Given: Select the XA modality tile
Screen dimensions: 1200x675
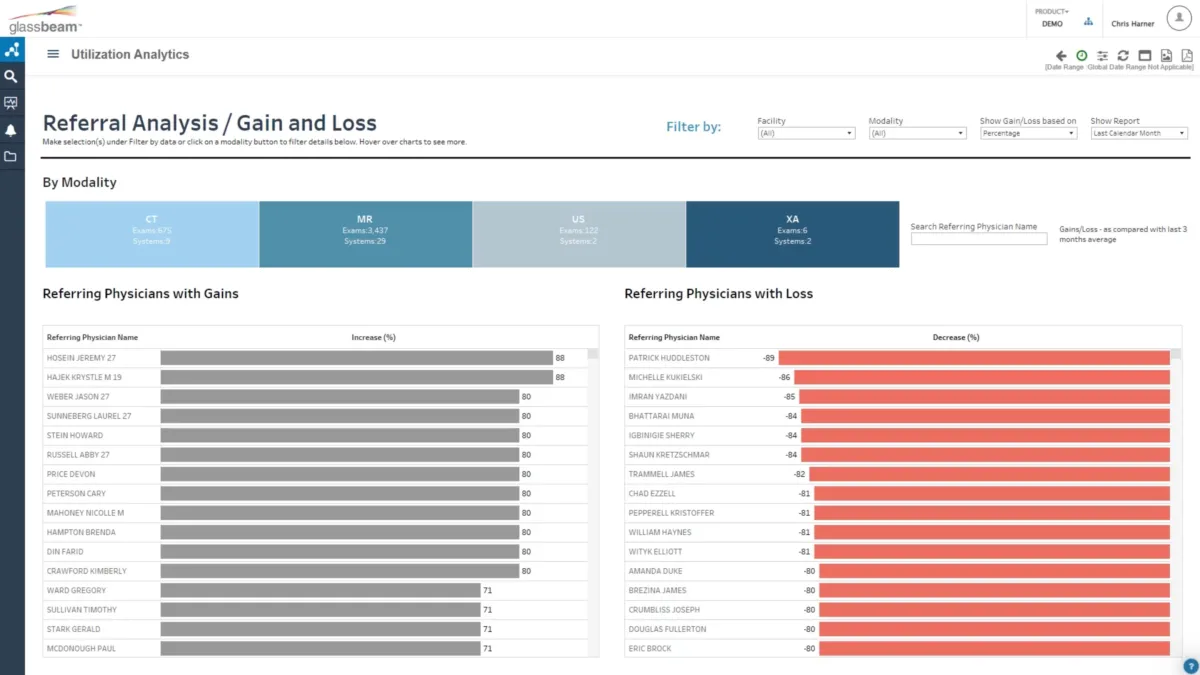Looking at the screenshot, I should tap(792, 234).
